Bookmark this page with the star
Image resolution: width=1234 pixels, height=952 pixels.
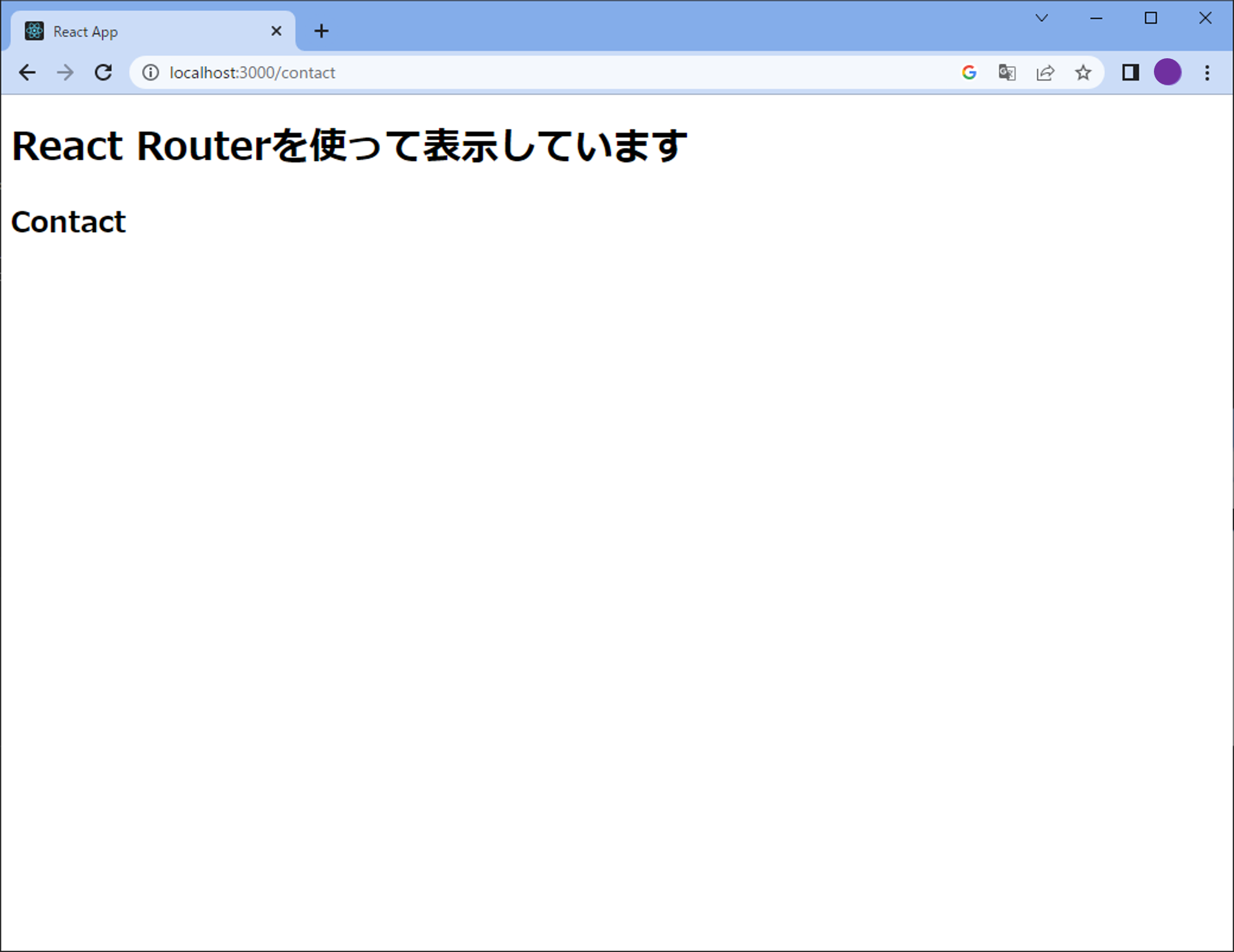click(1083, 73)
